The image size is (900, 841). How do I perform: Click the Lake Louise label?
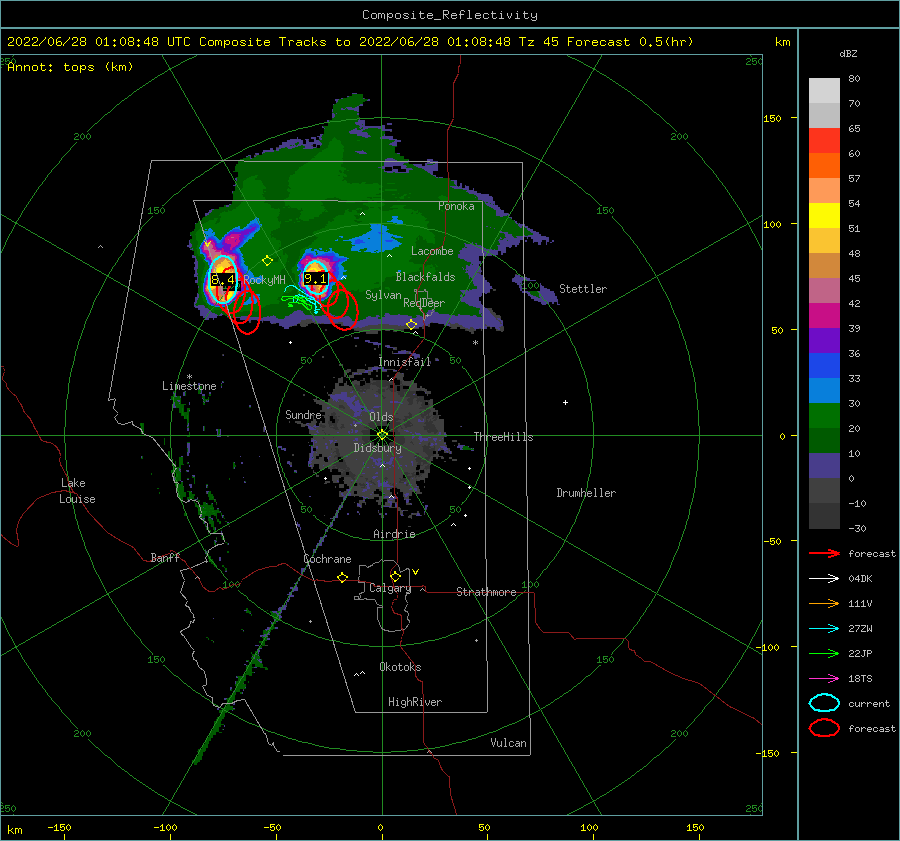point(77,491)
